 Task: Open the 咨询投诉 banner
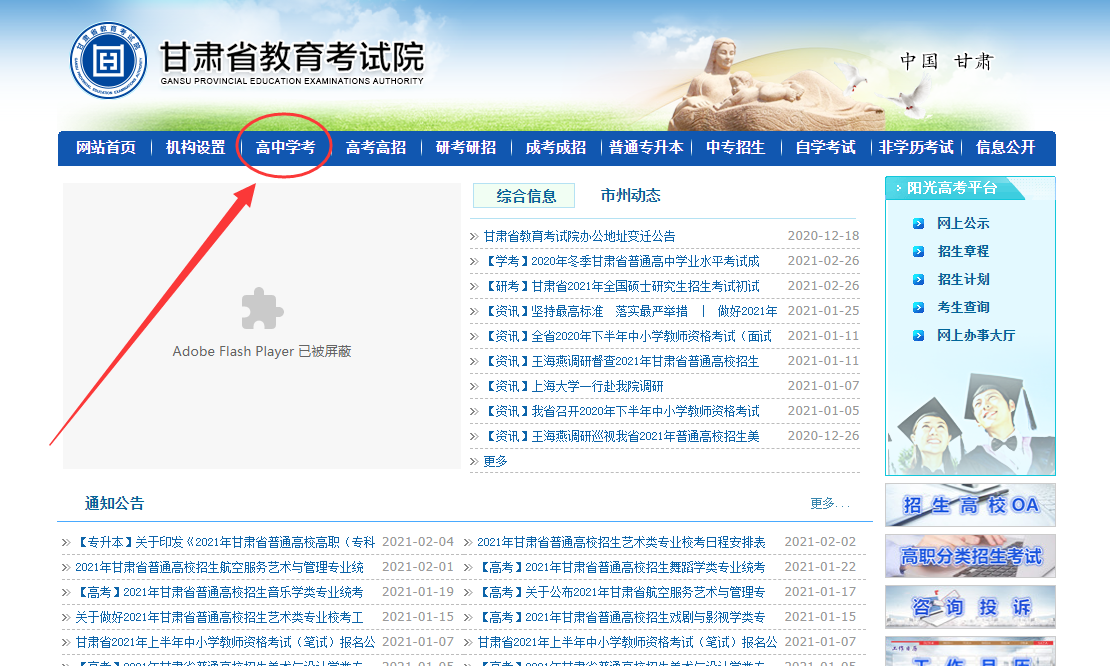[x=969, y=607]
